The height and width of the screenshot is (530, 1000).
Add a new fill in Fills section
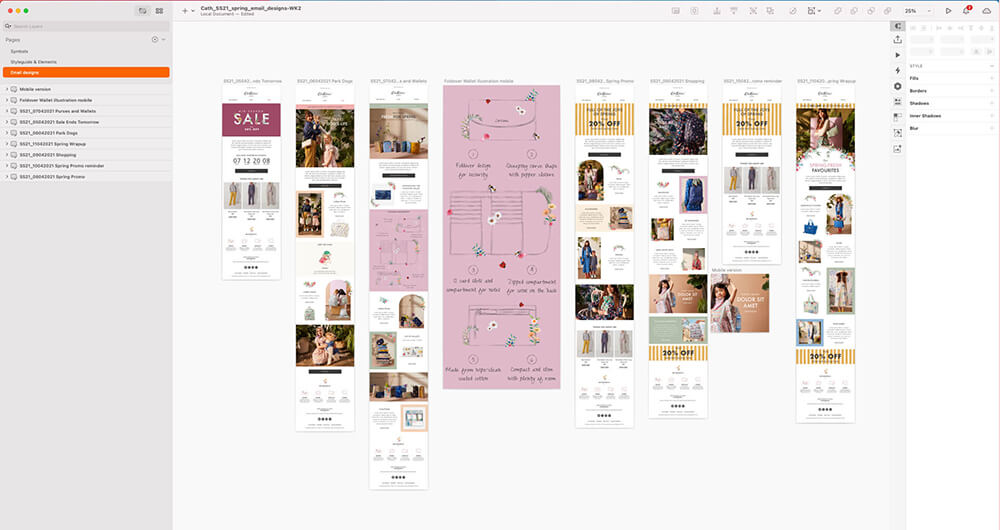coord(991,76)
